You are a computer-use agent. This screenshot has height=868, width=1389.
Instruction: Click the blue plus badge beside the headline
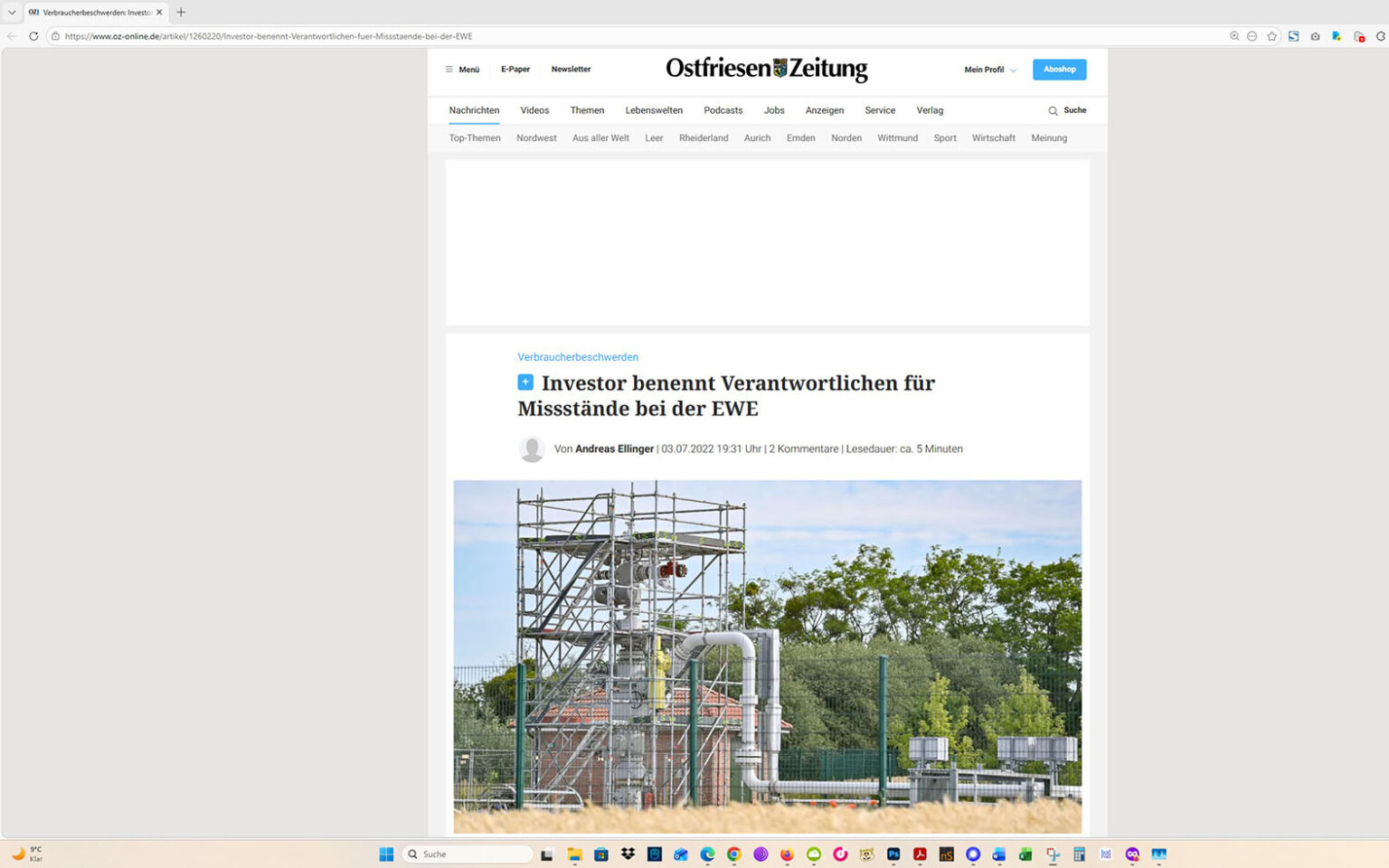[x=524, y=382]
